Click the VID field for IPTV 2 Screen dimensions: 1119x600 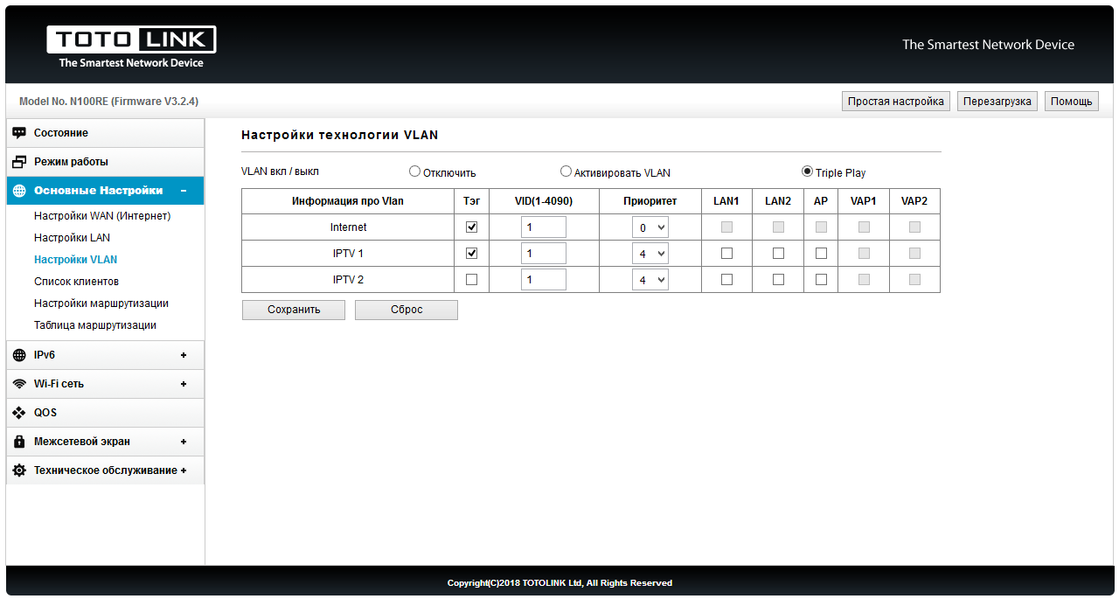[x=544, y=280]
